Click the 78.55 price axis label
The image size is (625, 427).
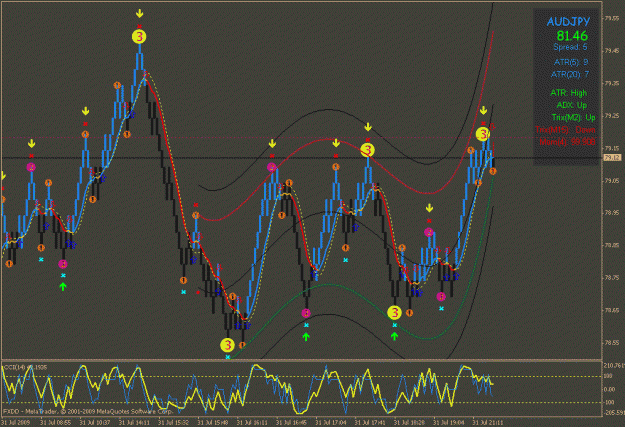pos(612,342)
